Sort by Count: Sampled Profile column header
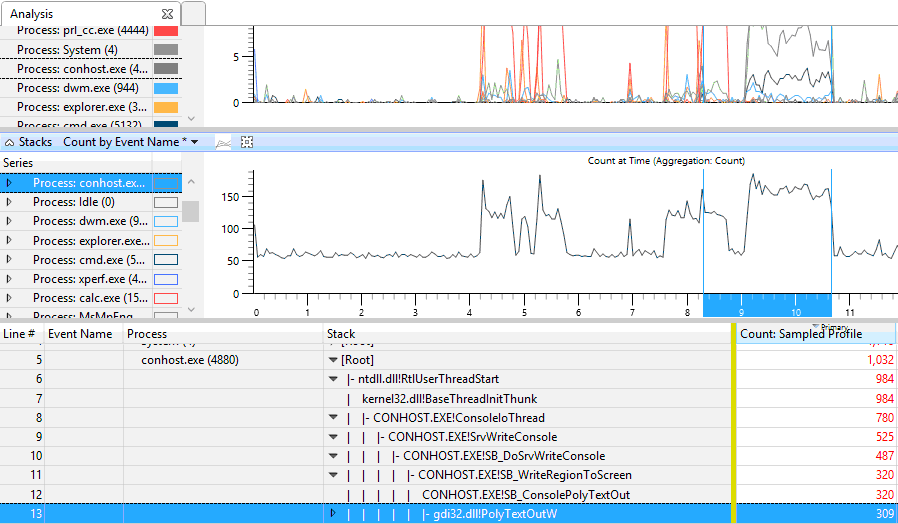 coord(801,333)
